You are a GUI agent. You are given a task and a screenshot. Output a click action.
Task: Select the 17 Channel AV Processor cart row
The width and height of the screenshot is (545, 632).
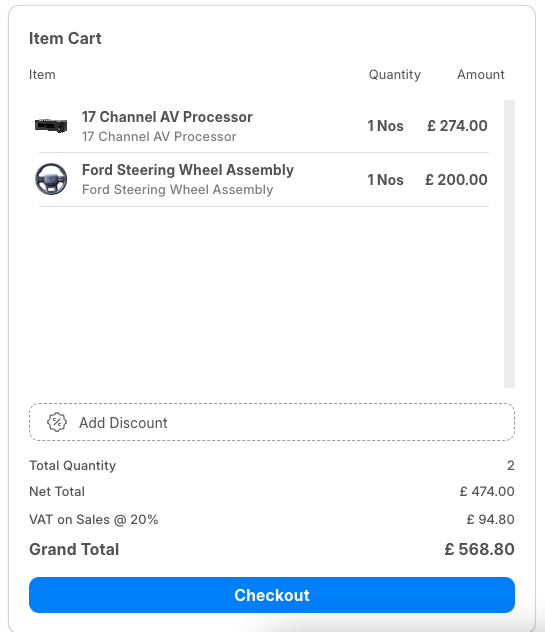click(264, 126)
